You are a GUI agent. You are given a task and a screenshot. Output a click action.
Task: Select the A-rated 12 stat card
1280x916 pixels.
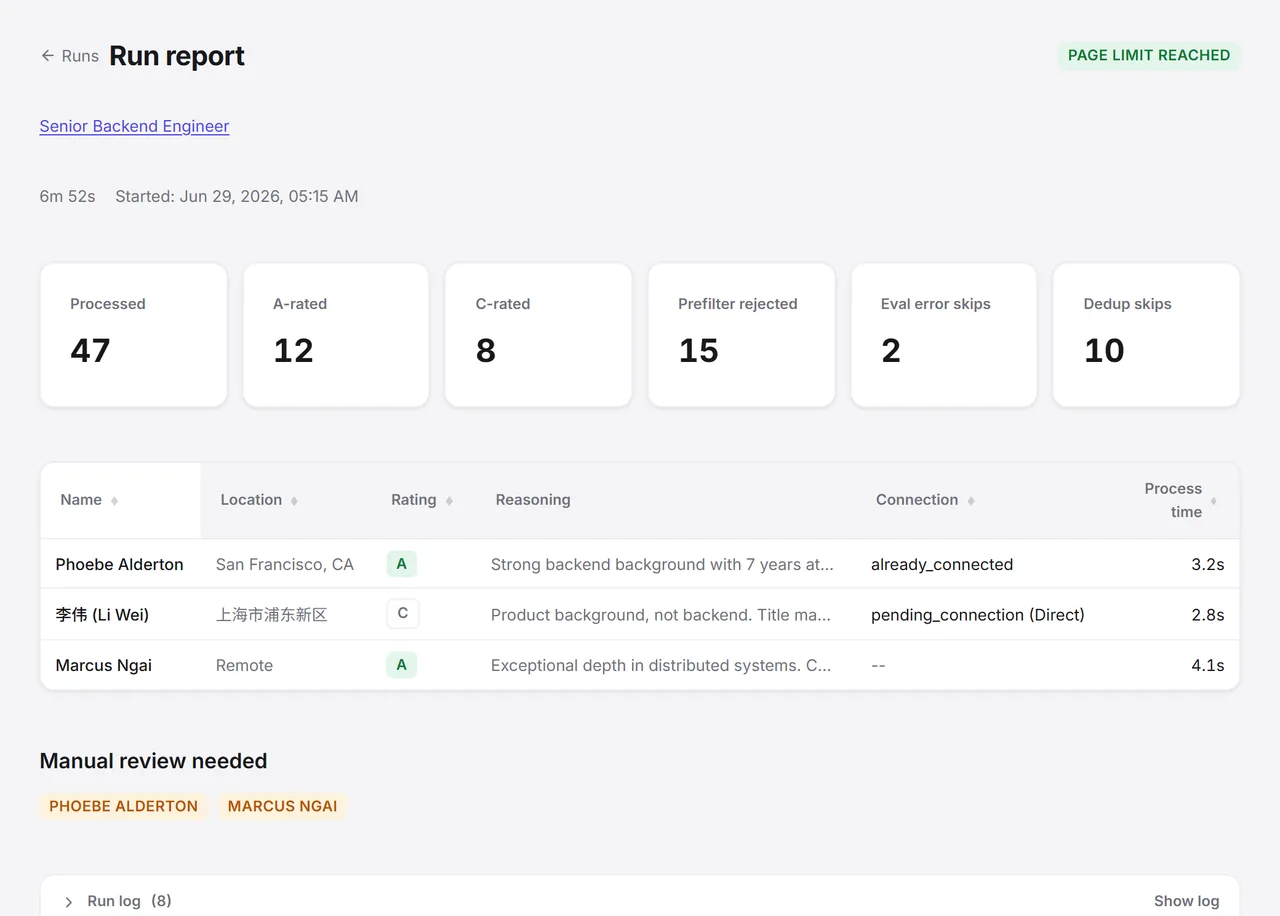click(336, 335)
